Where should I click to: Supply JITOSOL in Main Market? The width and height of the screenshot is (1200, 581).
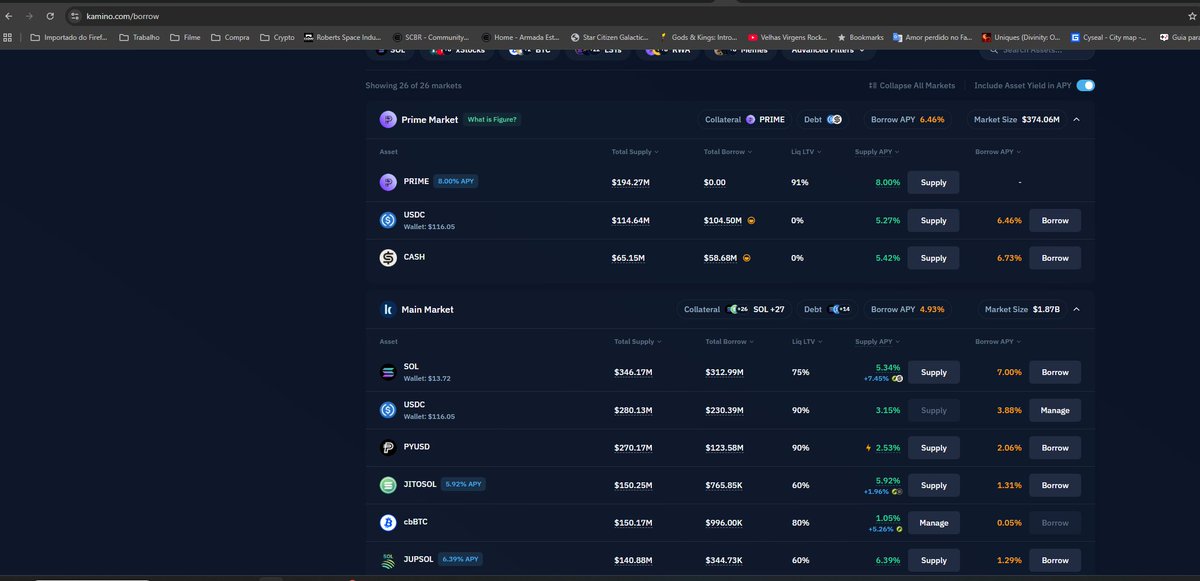coord(933,485)
